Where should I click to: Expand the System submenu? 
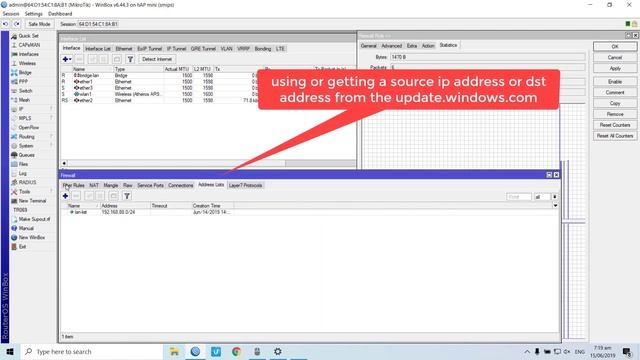51,146
